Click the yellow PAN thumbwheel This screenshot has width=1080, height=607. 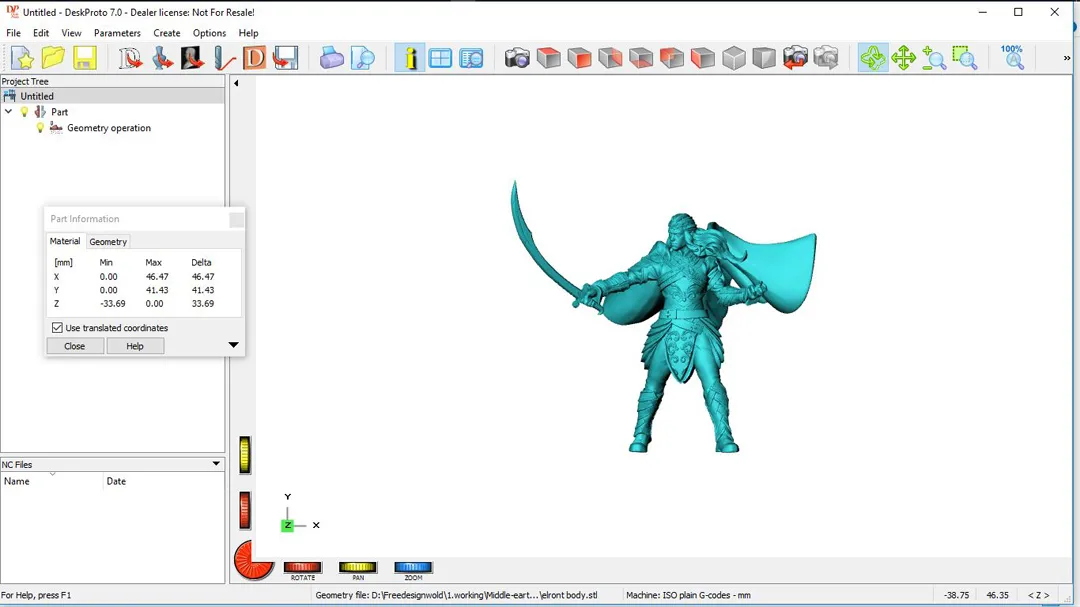[357, 567]
